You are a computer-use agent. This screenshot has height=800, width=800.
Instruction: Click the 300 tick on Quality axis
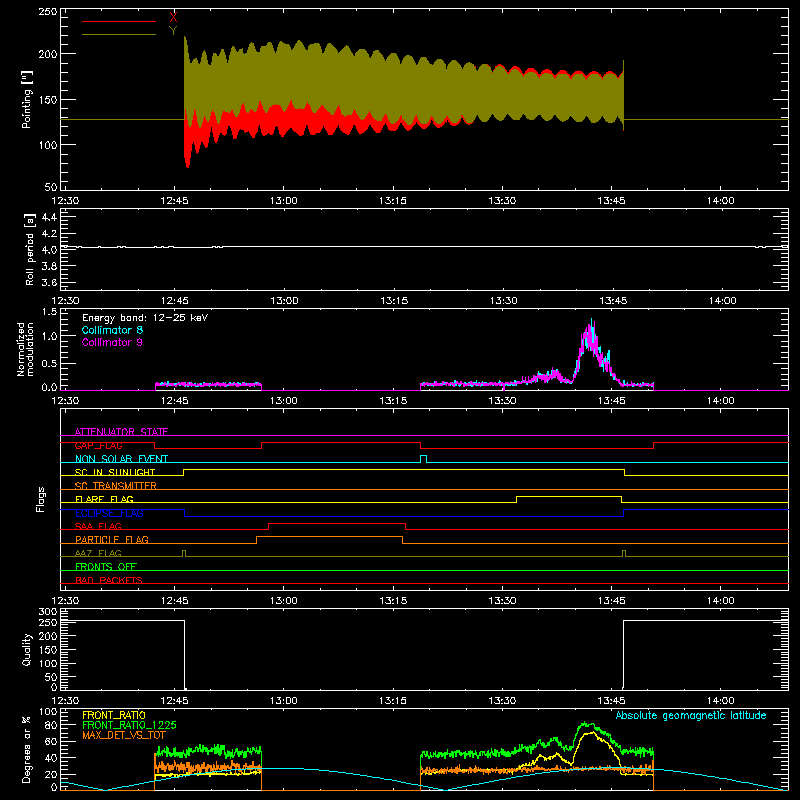pos(48,611)
